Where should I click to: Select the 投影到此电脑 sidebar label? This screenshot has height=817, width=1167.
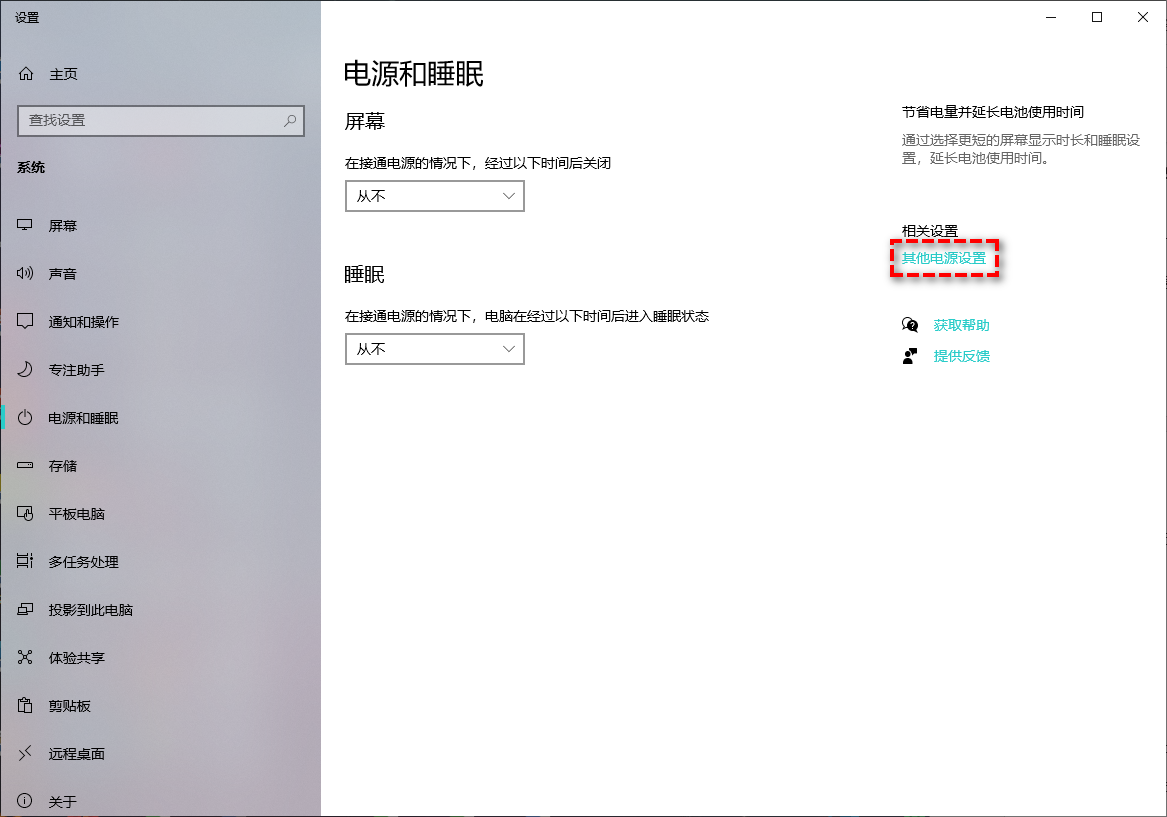[x=90, y=609]
